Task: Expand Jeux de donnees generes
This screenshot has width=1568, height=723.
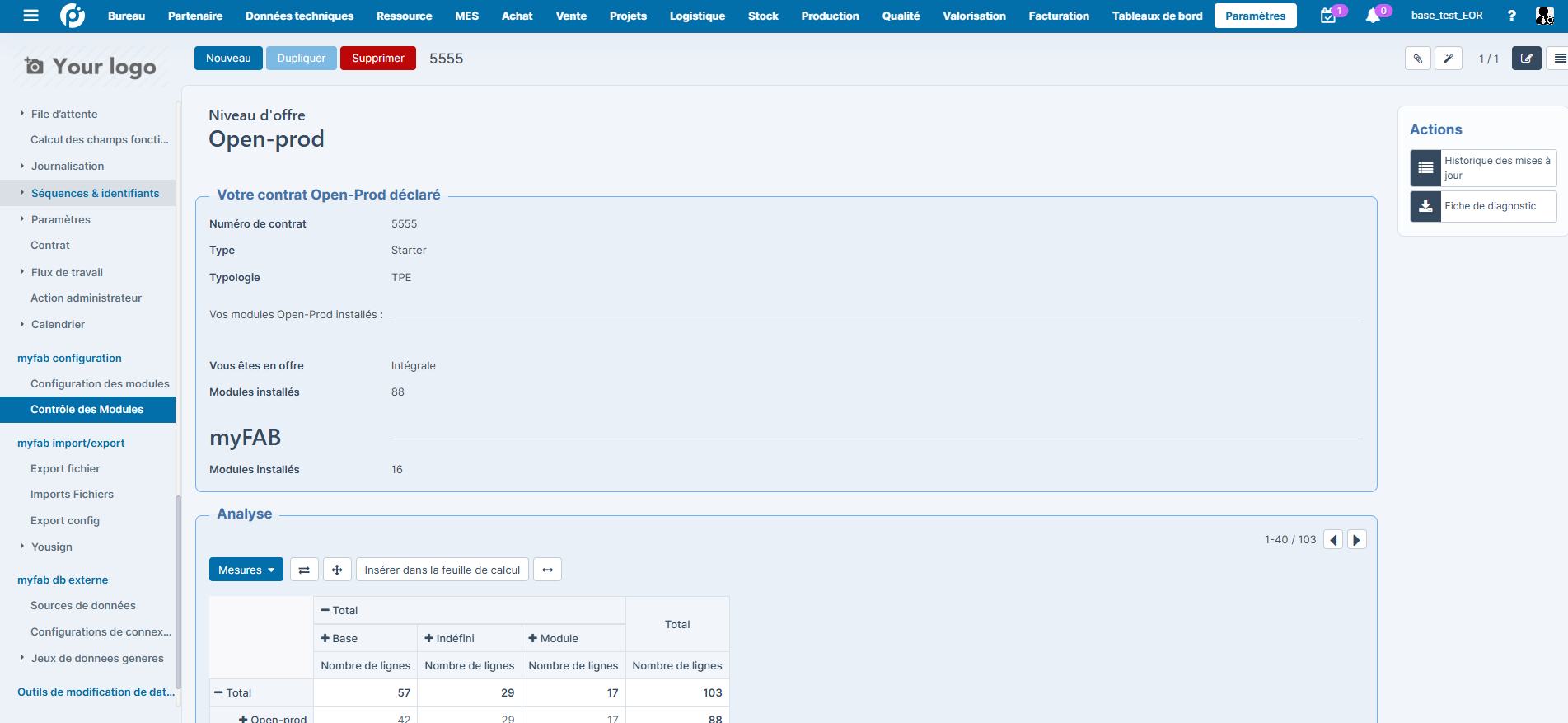Action: (22, 658)
